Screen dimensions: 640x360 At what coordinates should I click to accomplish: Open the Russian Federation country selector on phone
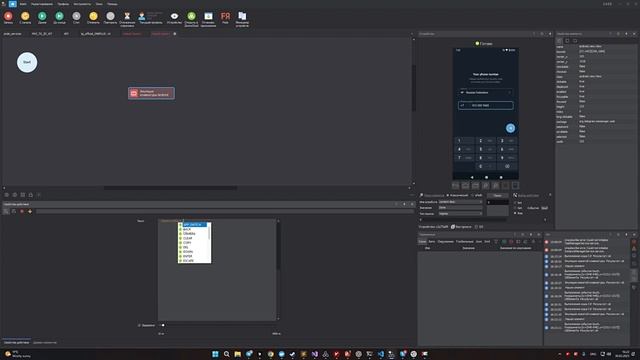[486, 93]
